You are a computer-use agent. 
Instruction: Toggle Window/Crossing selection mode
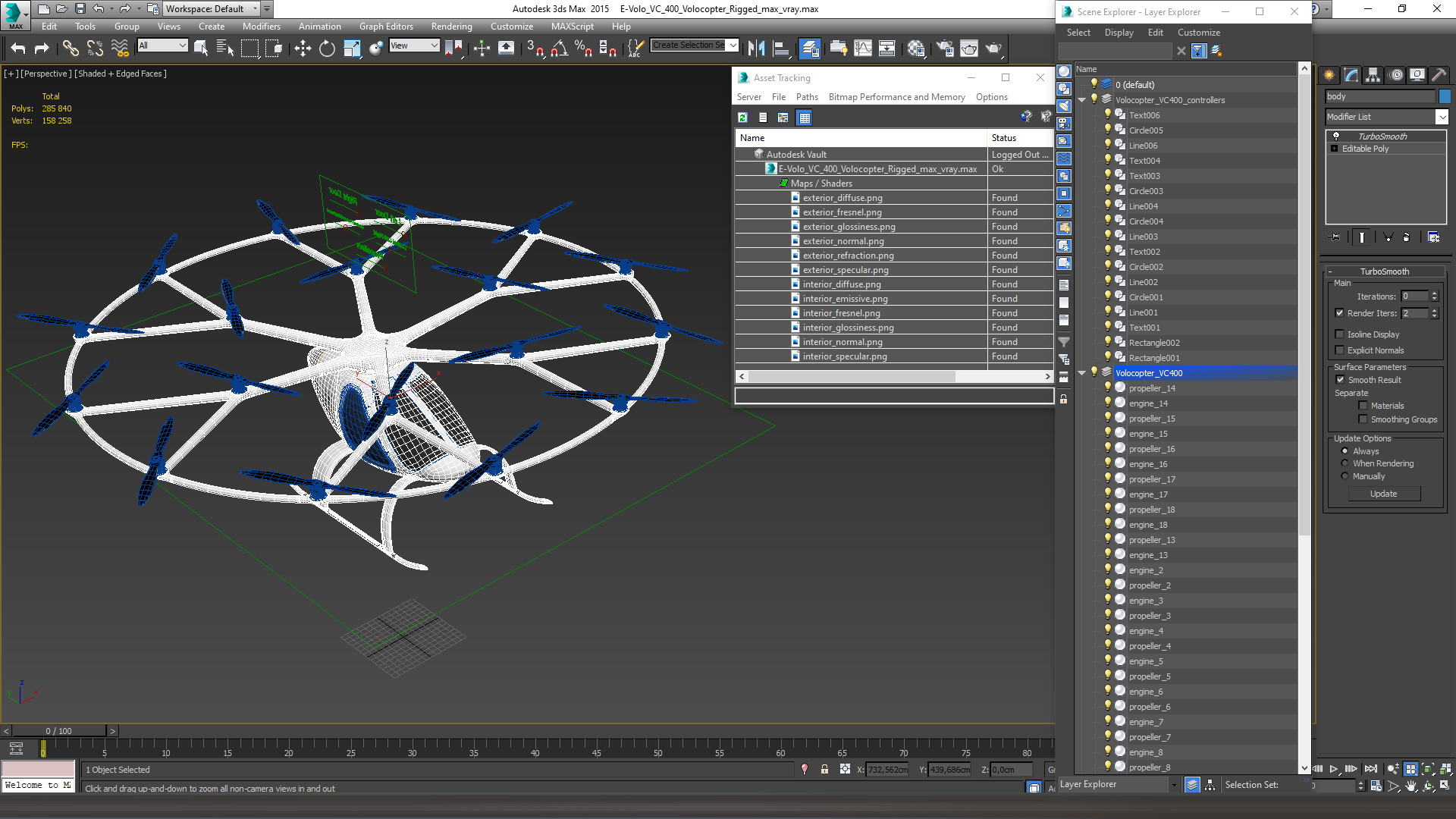[x=274, y=49]
